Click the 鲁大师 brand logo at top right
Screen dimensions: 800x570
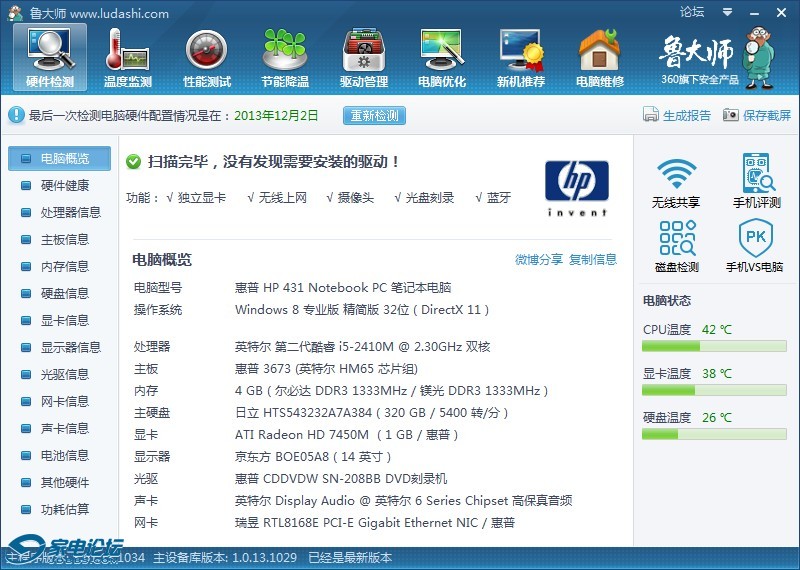[718, 57]
